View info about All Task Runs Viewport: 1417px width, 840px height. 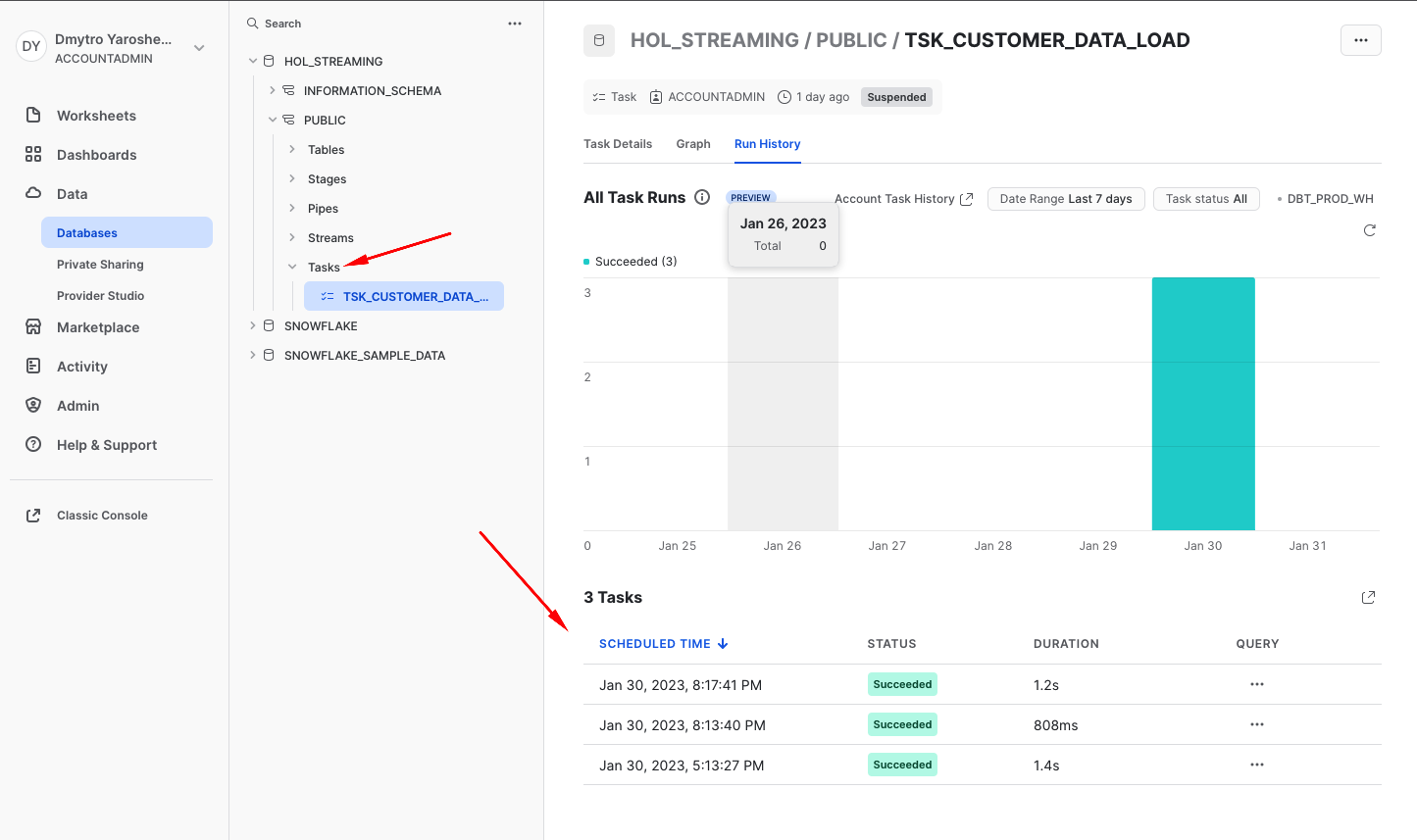tap(702, 196)
